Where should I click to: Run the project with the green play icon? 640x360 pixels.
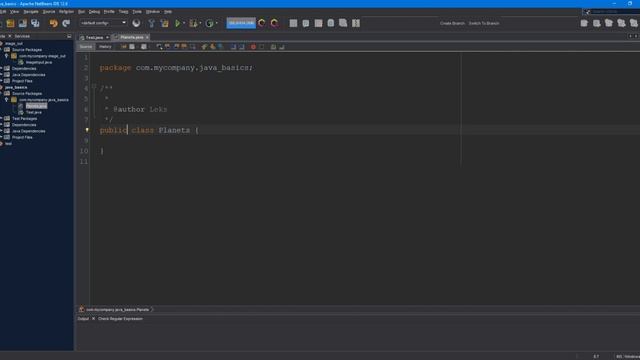coord(178,23)
